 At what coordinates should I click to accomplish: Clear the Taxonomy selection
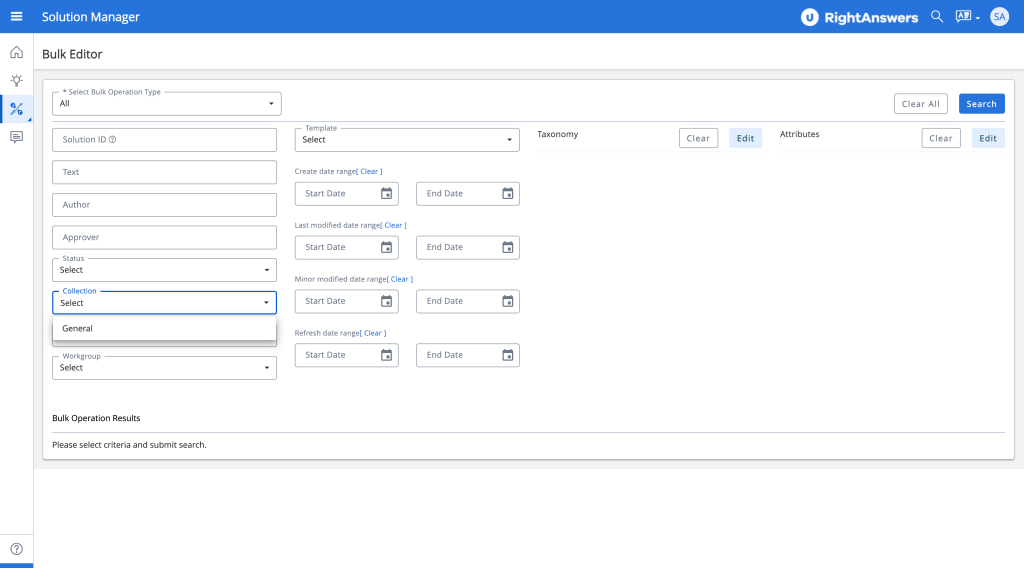698,138
